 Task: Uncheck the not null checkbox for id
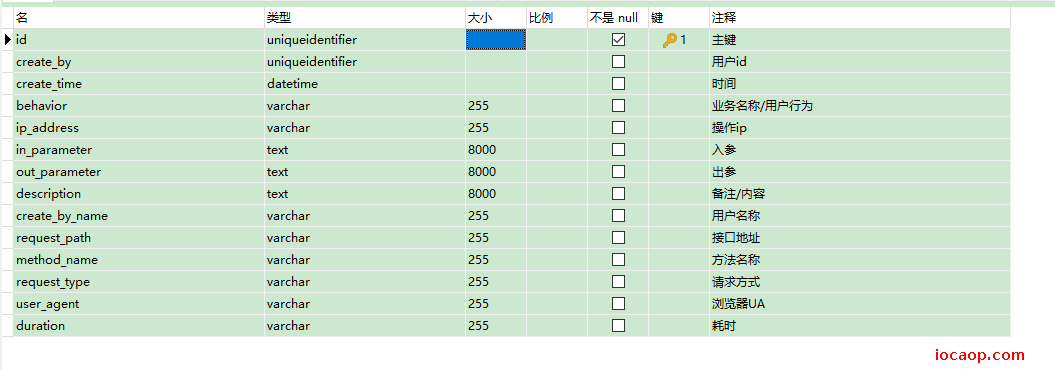618,40
